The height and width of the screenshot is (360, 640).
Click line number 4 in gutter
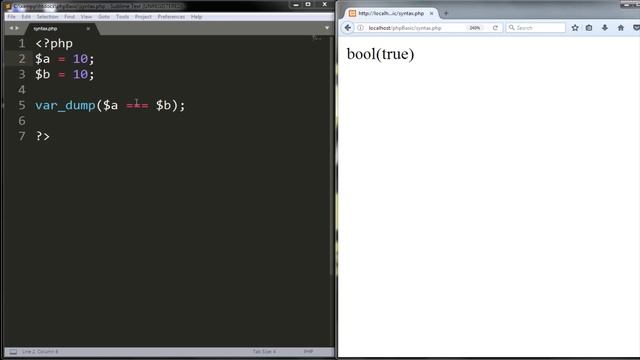22,90
